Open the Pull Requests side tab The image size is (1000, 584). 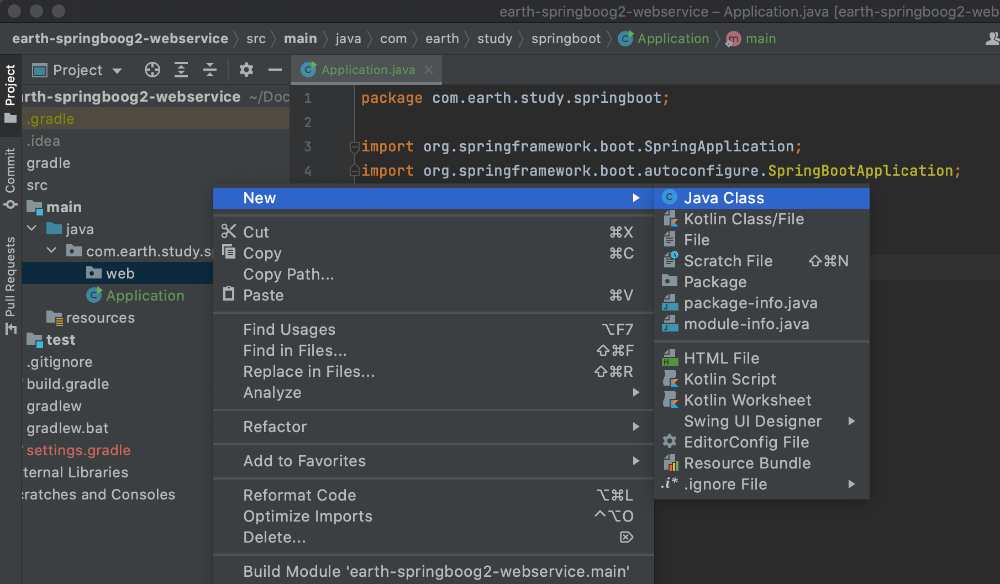pos(10,285)
